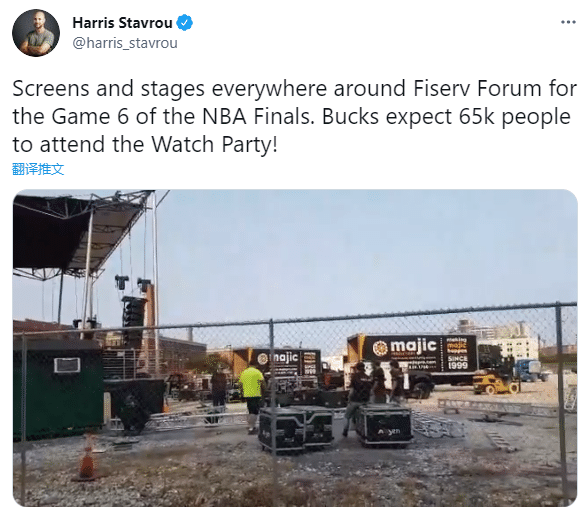Click the worker in yellow shirt

pyautogui.click(x=252, y=396)
